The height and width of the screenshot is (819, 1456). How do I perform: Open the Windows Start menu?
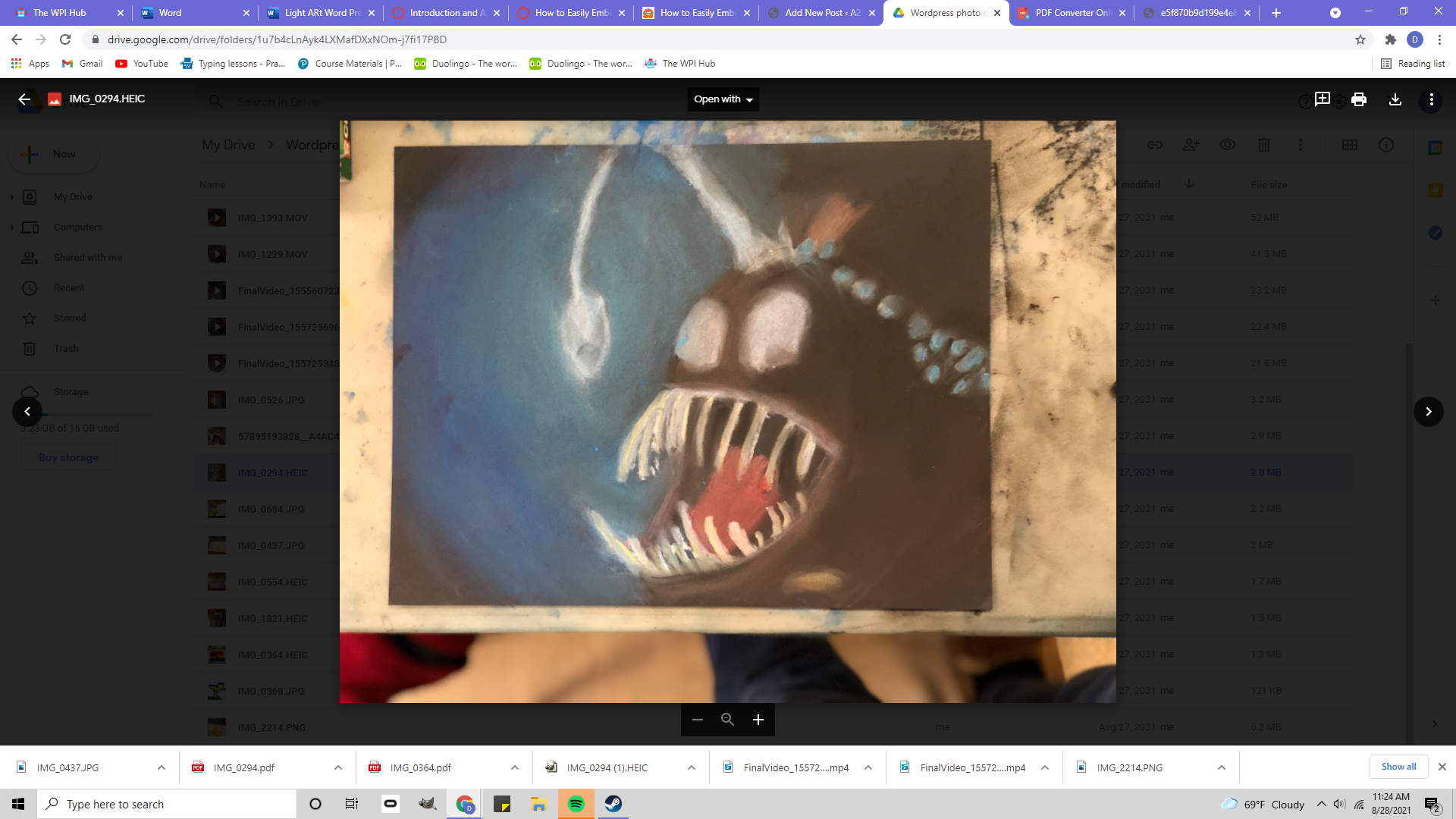(x=18, y=804)
